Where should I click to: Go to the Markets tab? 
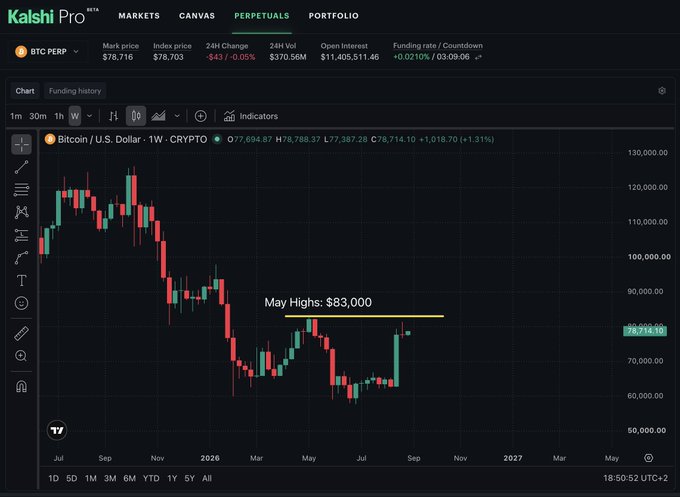(139, 16)
